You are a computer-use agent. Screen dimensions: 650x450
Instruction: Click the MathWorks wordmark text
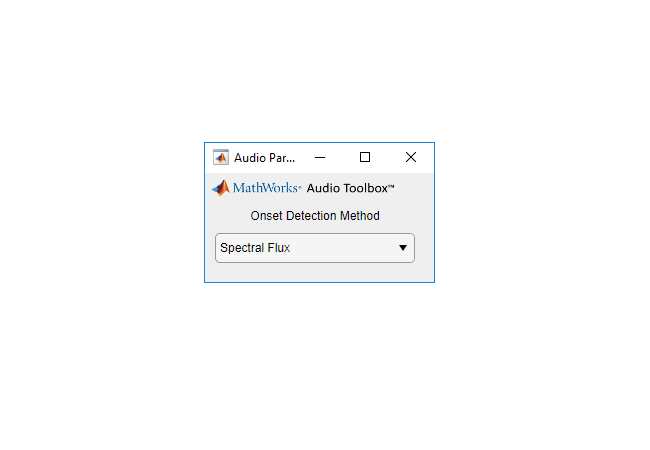coord(265,188)
